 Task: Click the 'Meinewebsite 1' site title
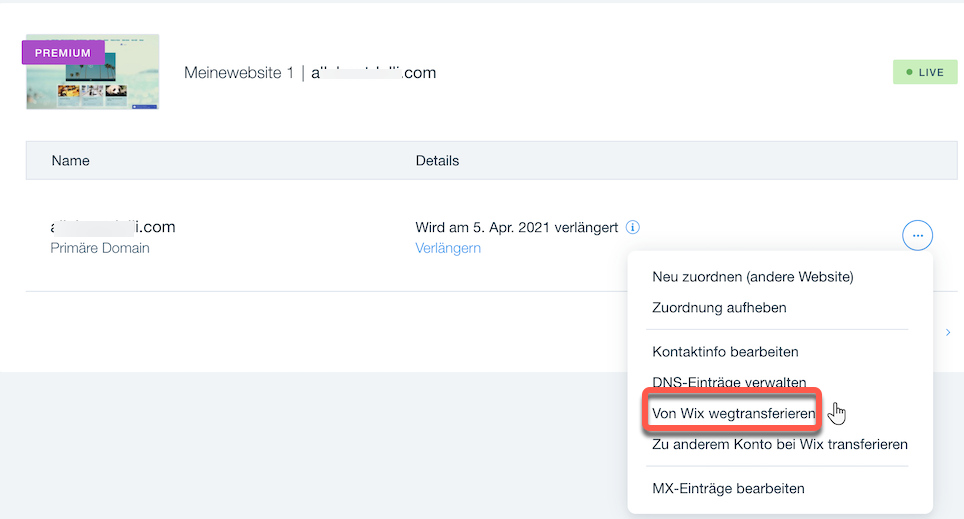(238, 73)
